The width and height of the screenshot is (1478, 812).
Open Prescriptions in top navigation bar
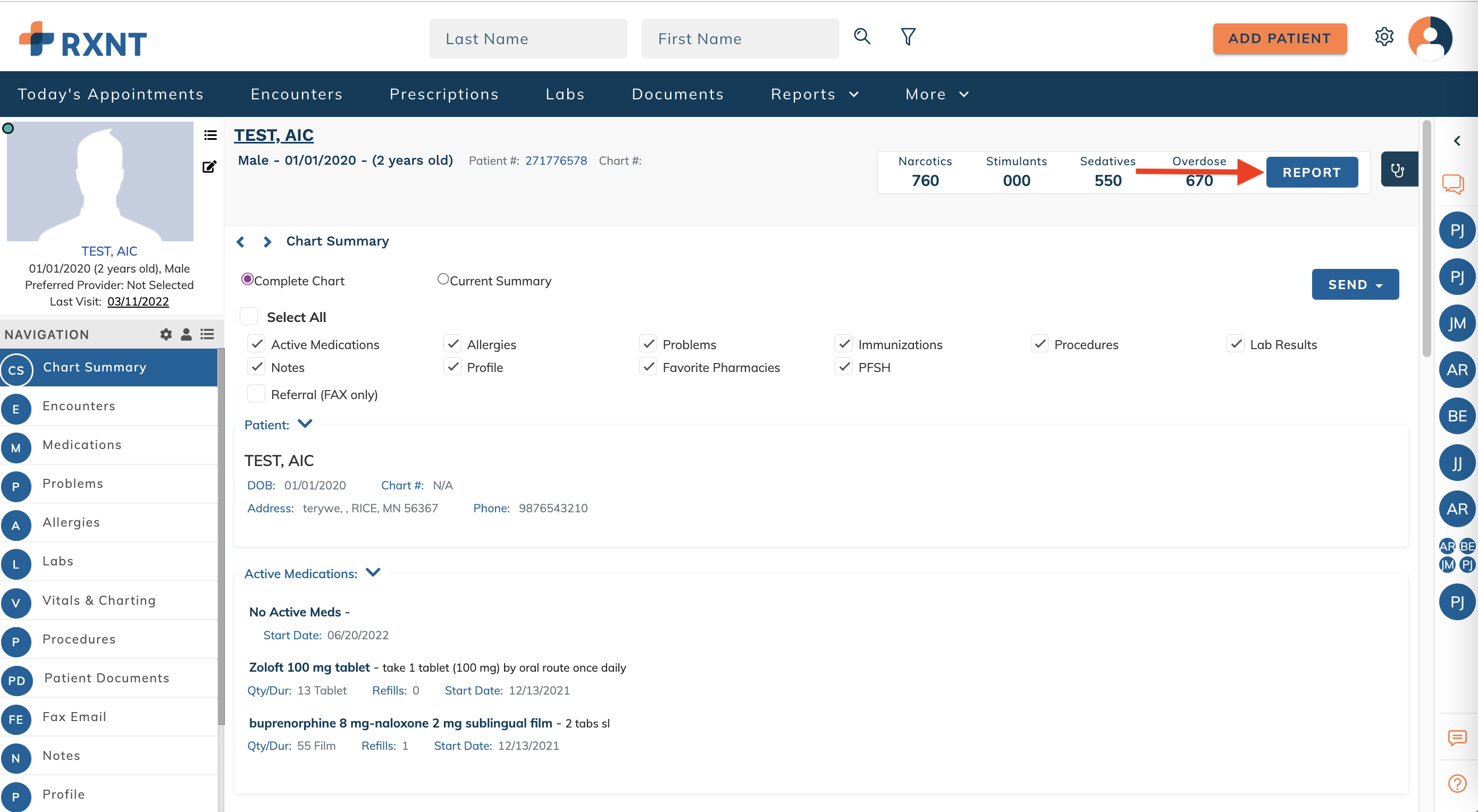point(444,94)
